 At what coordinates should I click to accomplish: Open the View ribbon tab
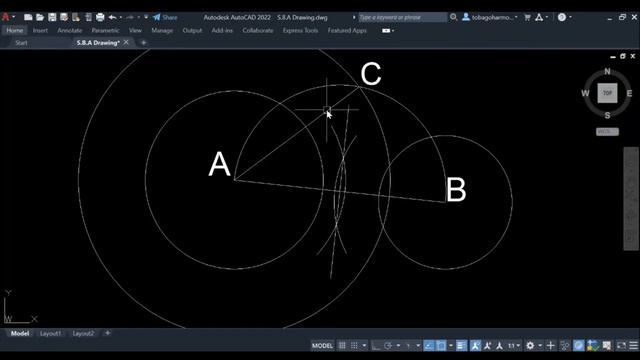[x=135, y=30]
